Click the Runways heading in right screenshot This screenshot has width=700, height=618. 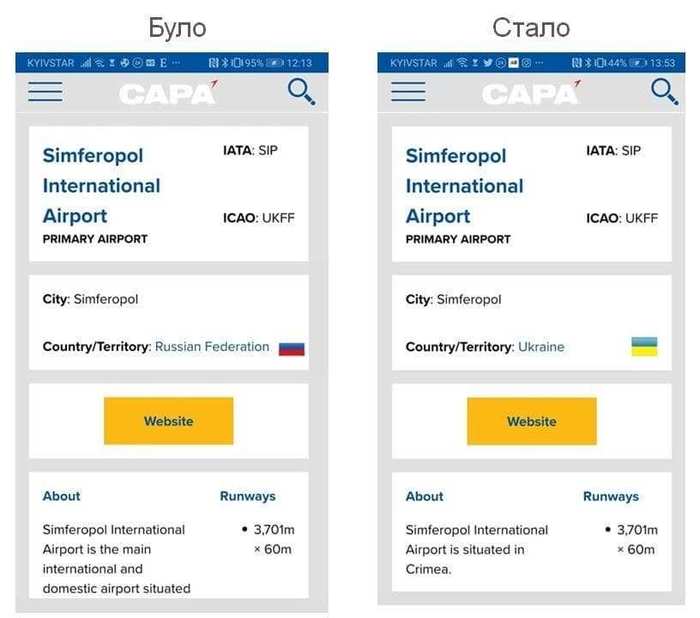click(x=610, y=496)
